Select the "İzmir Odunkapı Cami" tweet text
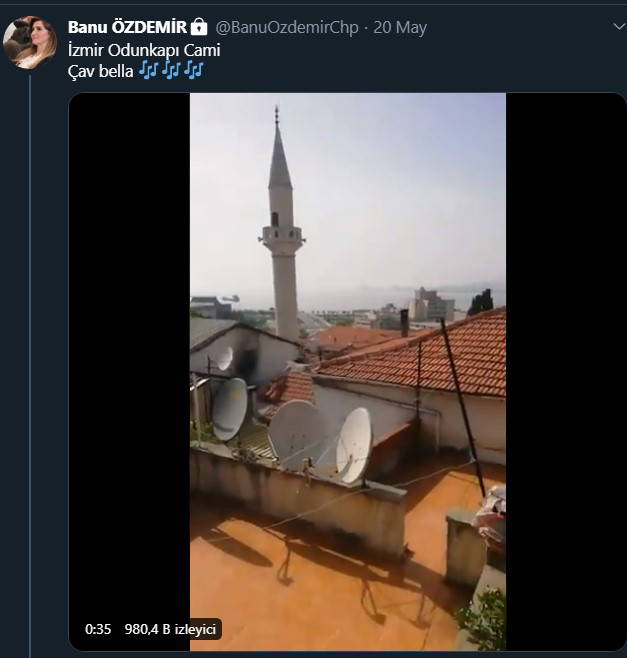 pyautogui.click(x=144, y=49)
